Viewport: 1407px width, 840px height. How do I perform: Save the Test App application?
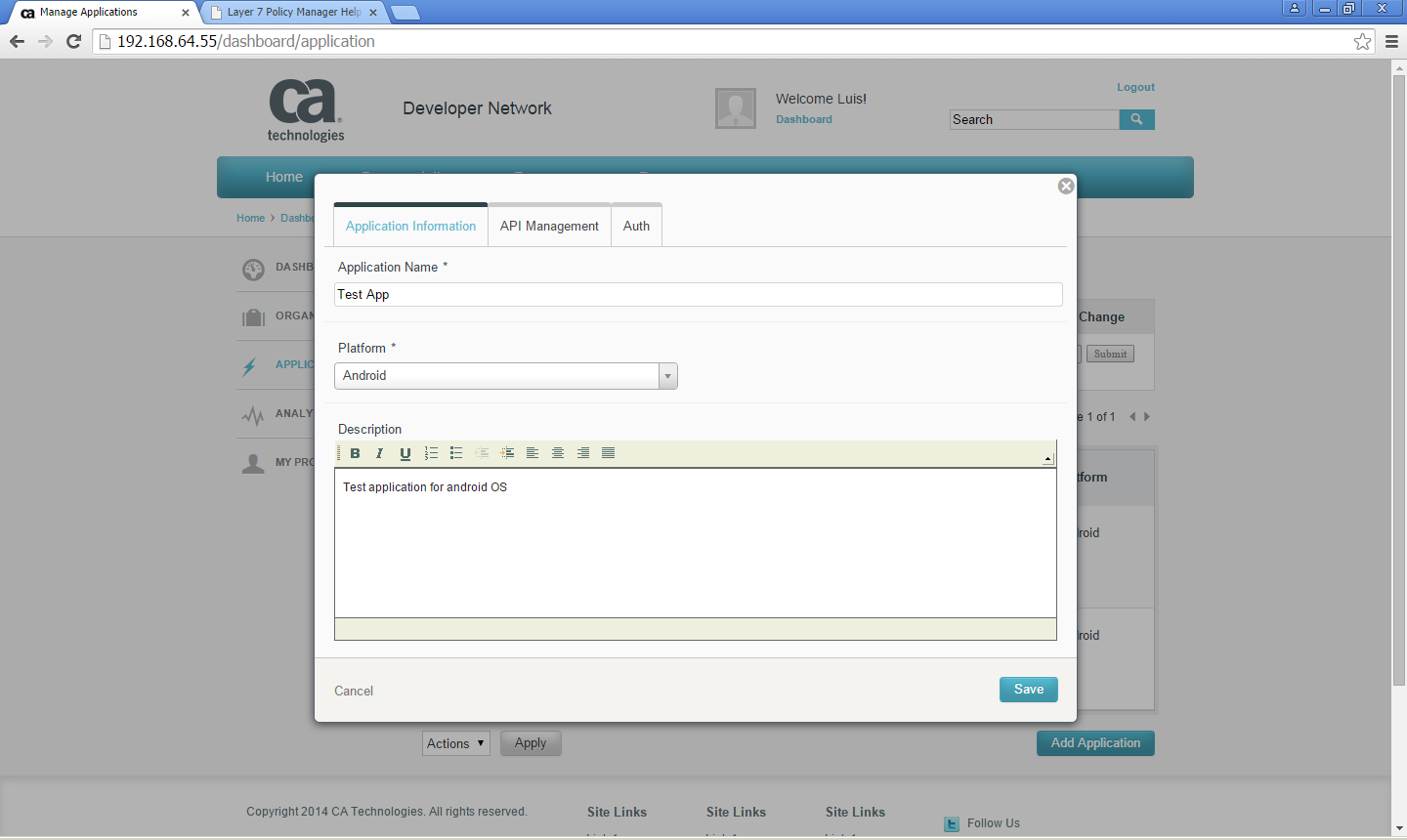point(1028,690)
